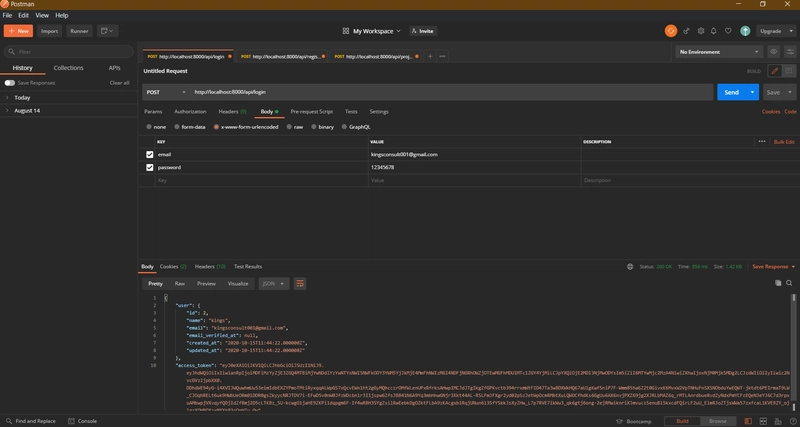800x427 pixels.
Task: Open the new window layout dropdown in toolbar
Action: click(x=107, y=31)
